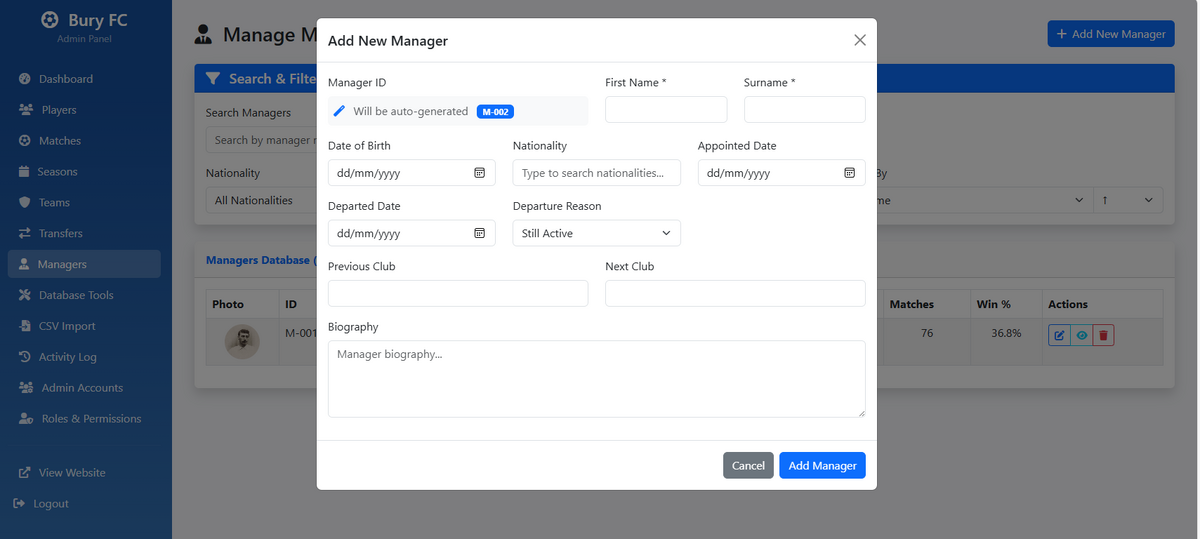
Task: Click the pencil icon beside auto-generated ID
Action: (x=339, y=111)
